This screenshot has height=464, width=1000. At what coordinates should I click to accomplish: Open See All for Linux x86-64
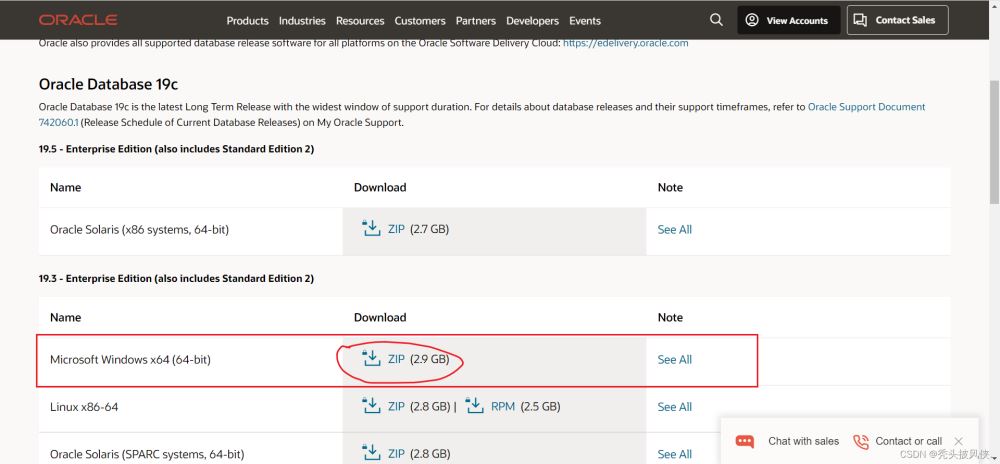(674, 407)
